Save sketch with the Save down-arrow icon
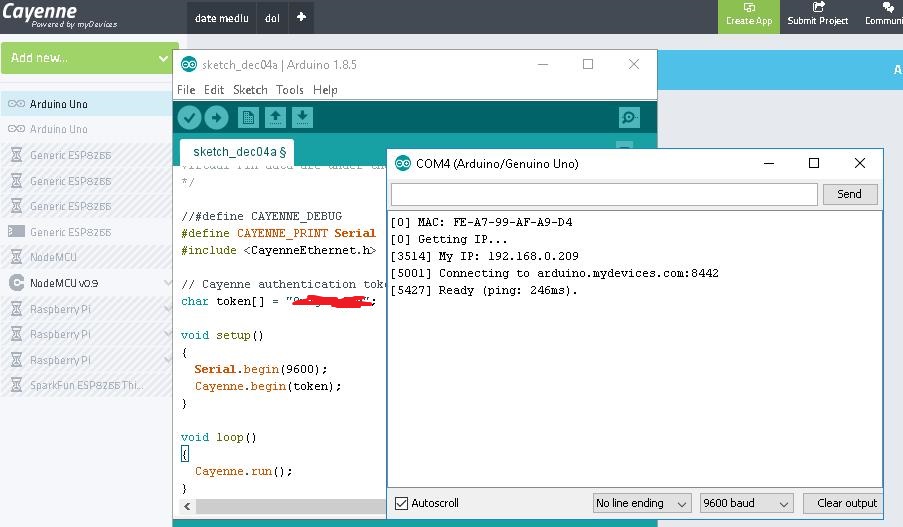 coord(302,117)
